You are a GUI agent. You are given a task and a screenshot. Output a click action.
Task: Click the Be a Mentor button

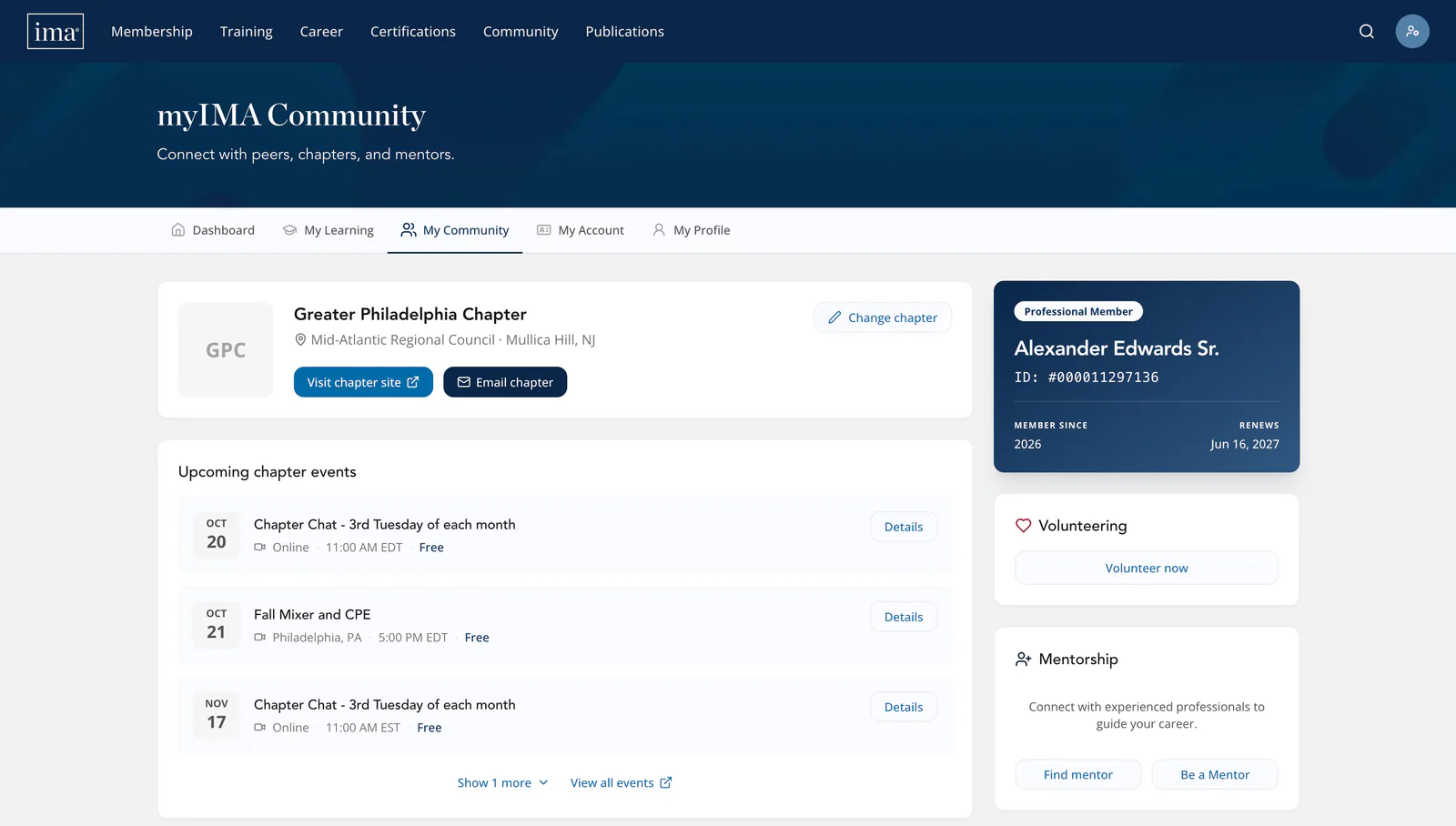1215,775
